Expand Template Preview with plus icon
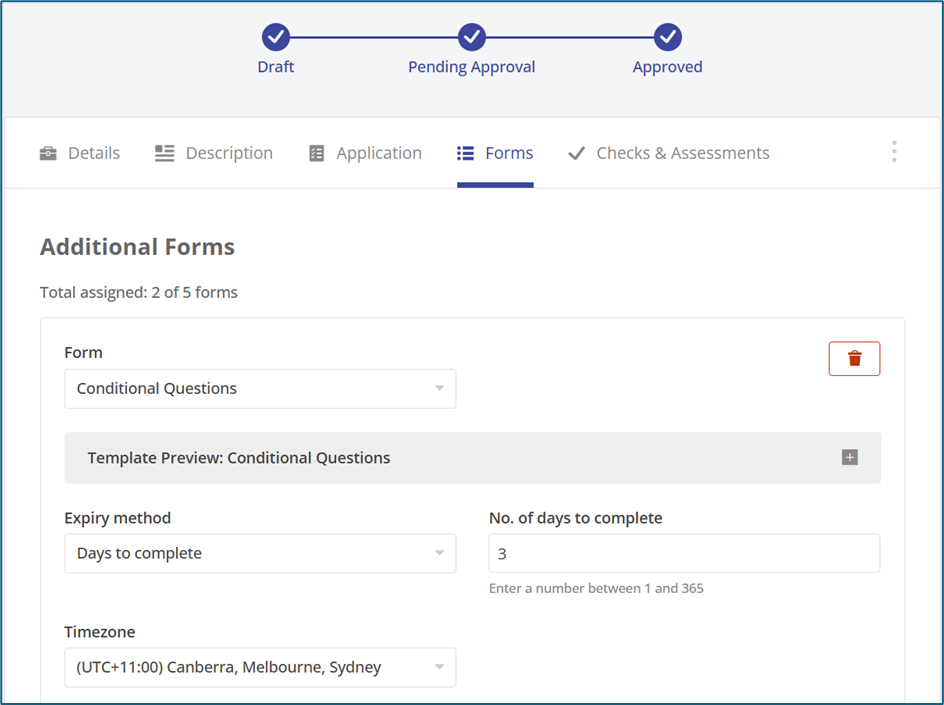The width and height of the screenshot is (944, 705). (x=849, y=458)
